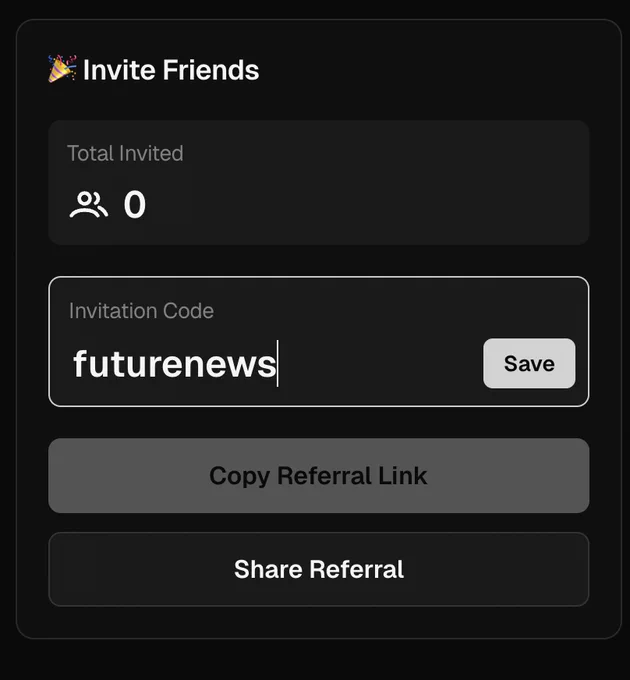Open the Share Referral option
The width and height of the screenshot is (630, 680).
tap(319, 569)
